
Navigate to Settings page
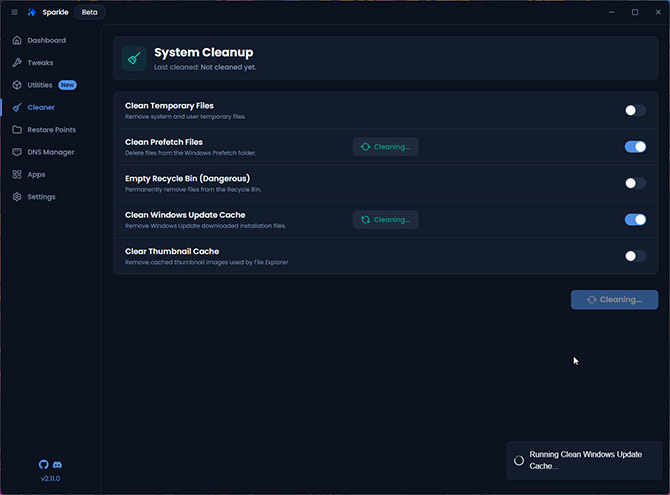pos(41,197)
